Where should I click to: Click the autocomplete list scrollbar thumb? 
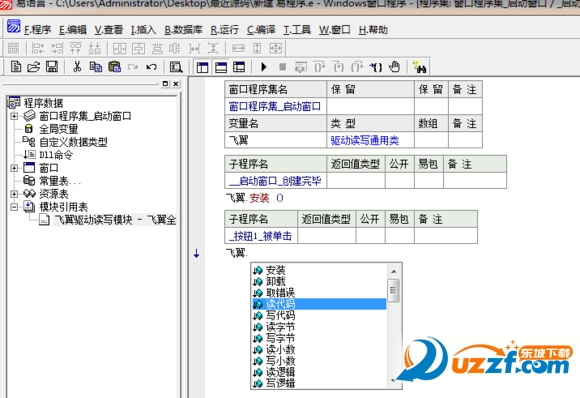[393, 290]
